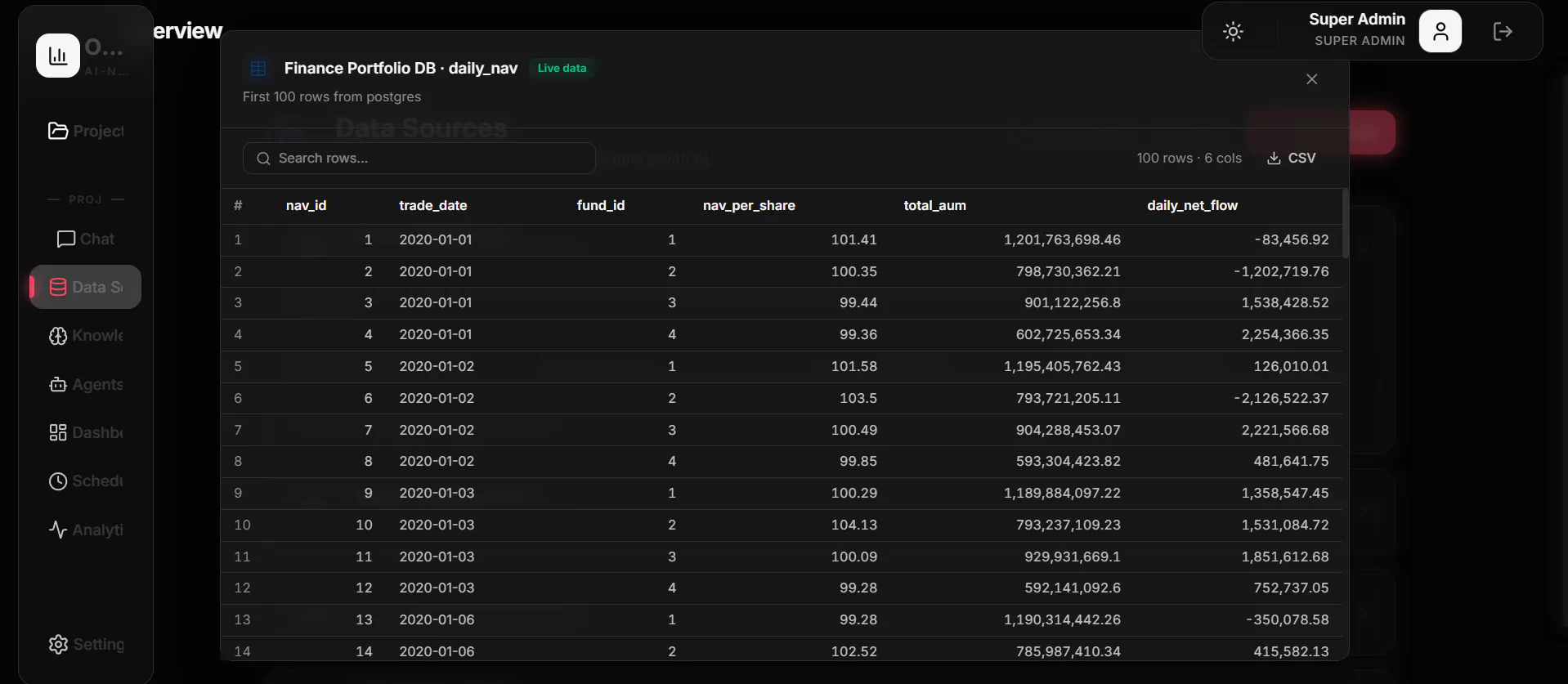Click the Live data badge
Viewport: 1568px width, 684px height.
click(x=562, y=69)
